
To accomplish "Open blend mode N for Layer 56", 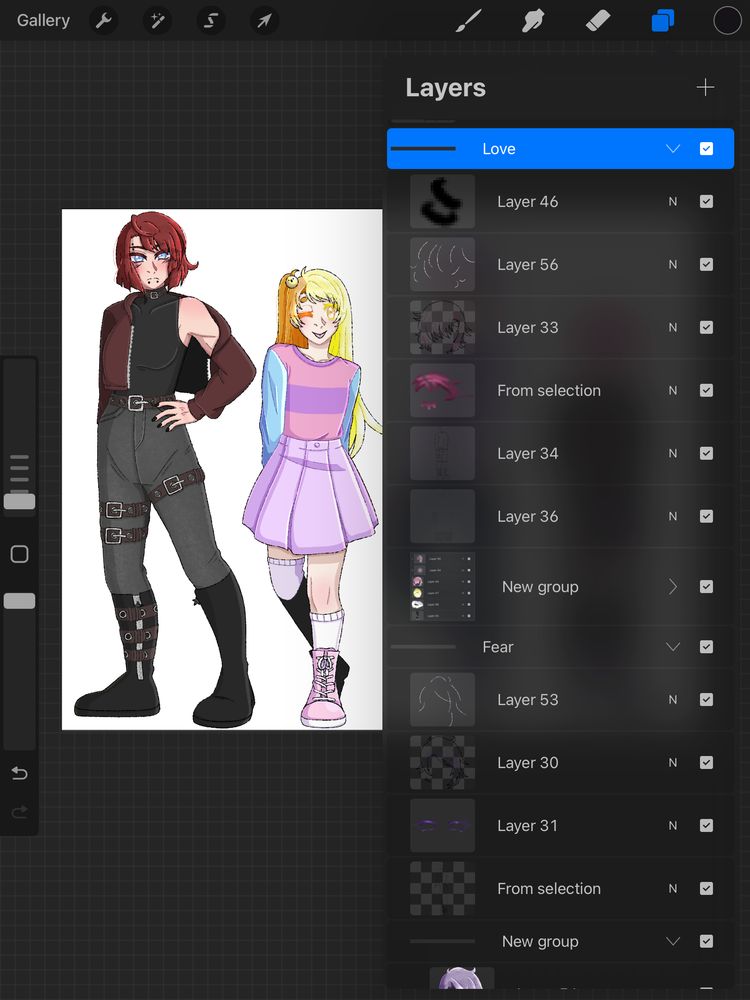I will pyautogui.click(x=673, y=265).
